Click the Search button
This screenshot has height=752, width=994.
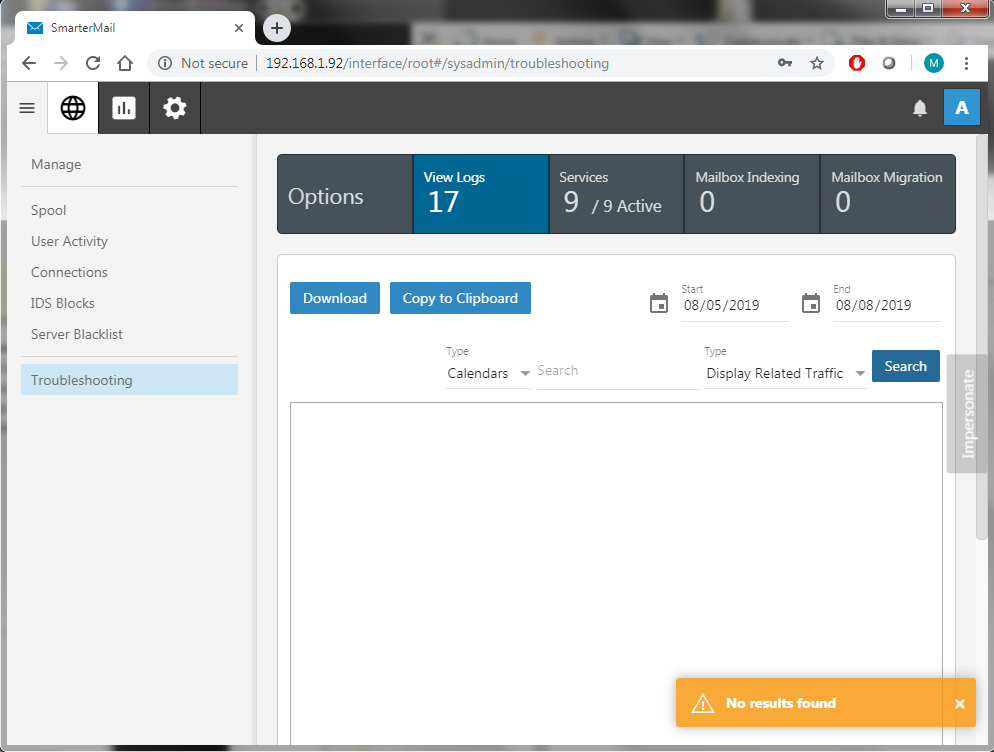(905, 366)
